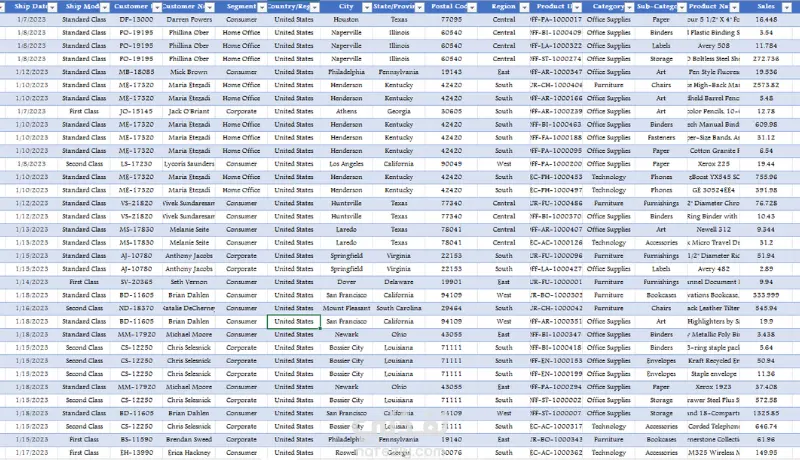Expand the Country/Region filter arrow

tap(315, 7)
